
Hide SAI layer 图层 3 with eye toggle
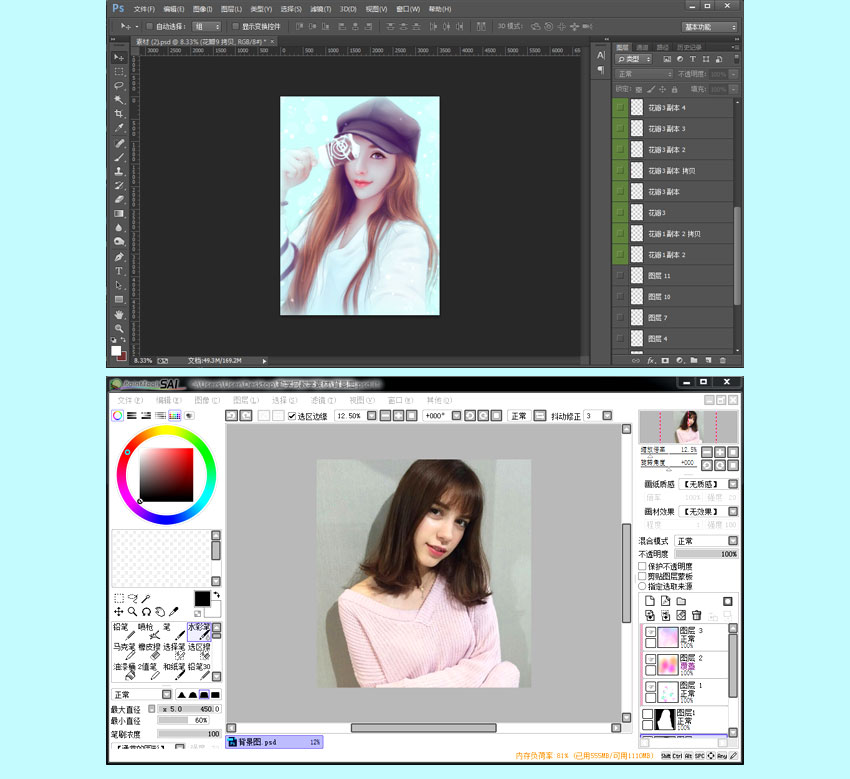pos(651,632)
